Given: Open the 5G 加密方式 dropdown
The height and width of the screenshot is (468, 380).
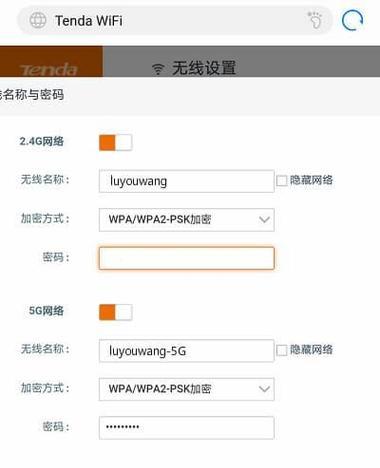Looking at the screenshot, I should [187, 389].
